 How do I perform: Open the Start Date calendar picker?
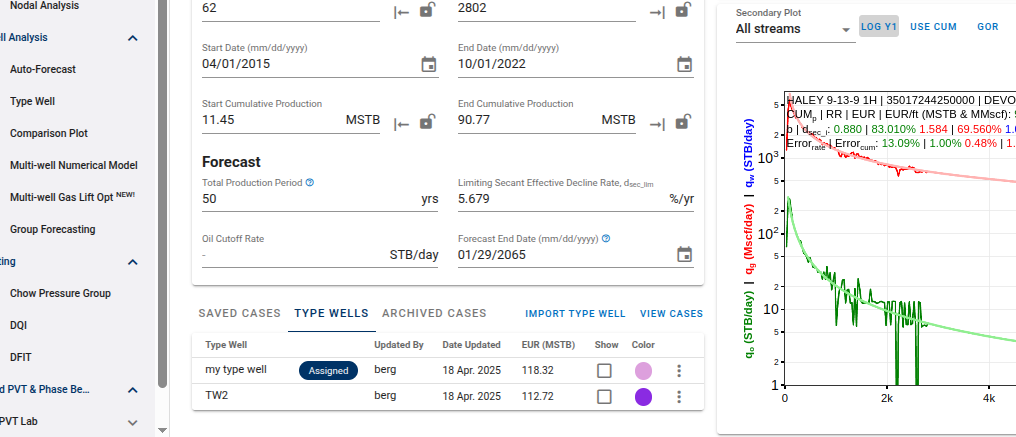click(x=428, y=64)
